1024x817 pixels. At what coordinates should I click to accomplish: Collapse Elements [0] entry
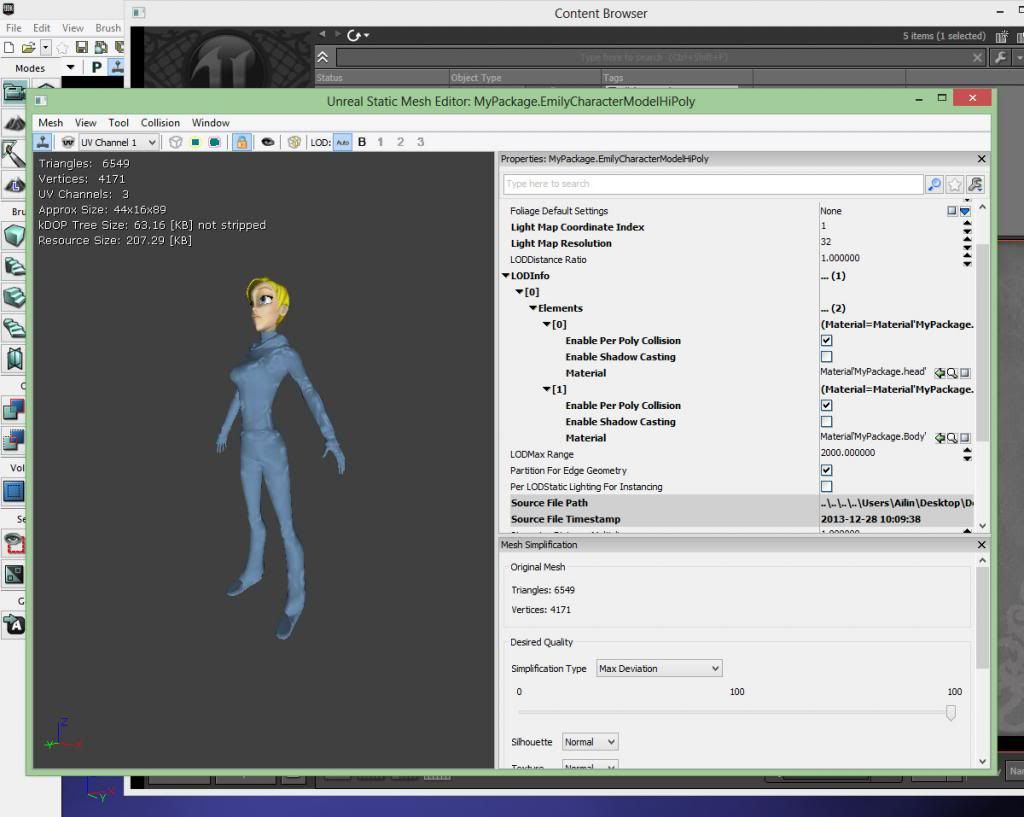point(547,324)
